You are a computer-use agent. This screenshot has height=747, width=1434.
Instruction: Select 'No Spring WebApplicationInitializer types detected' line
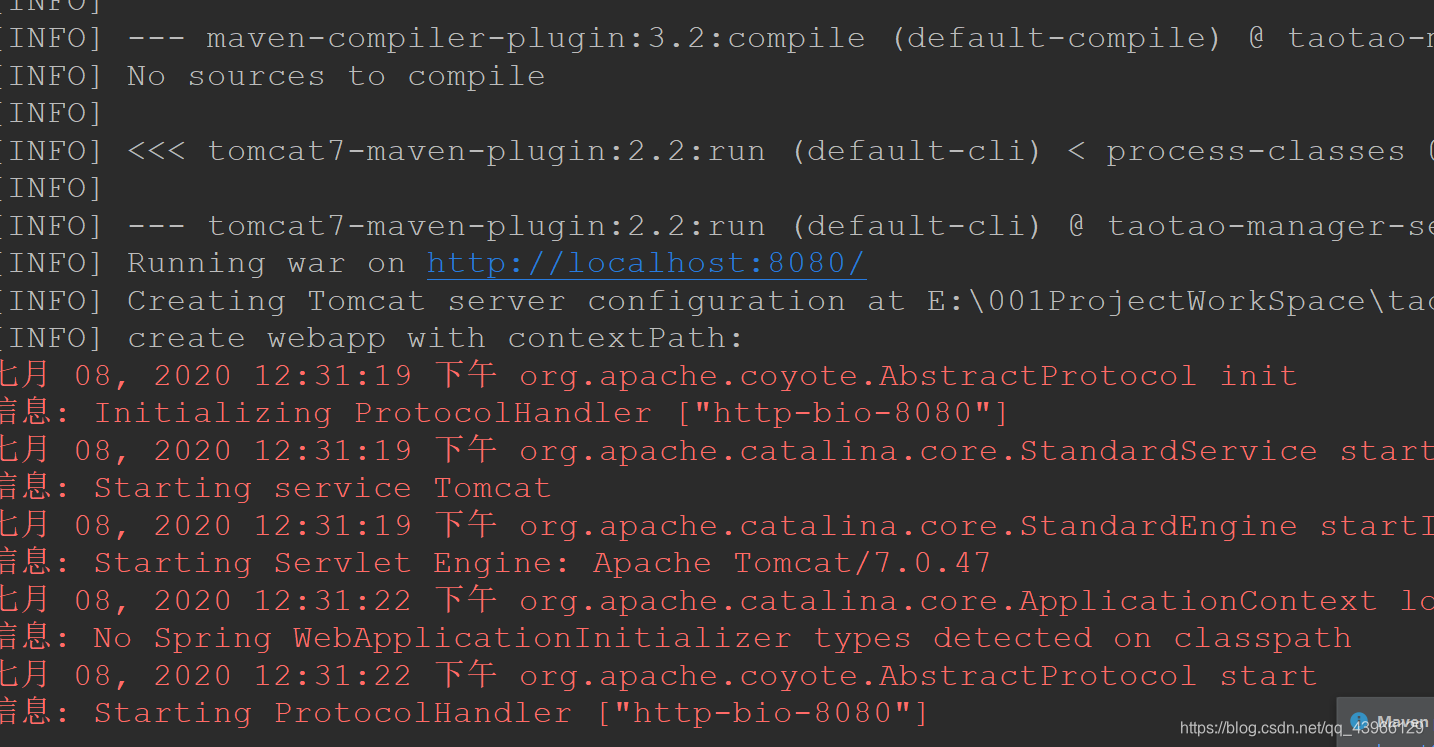676,638
